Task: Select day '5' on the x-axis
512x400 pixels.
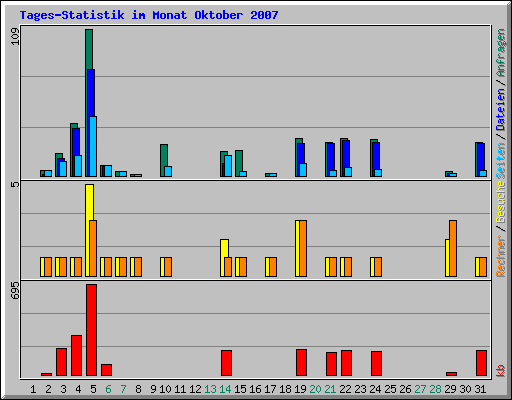Action: click(93, 389)
